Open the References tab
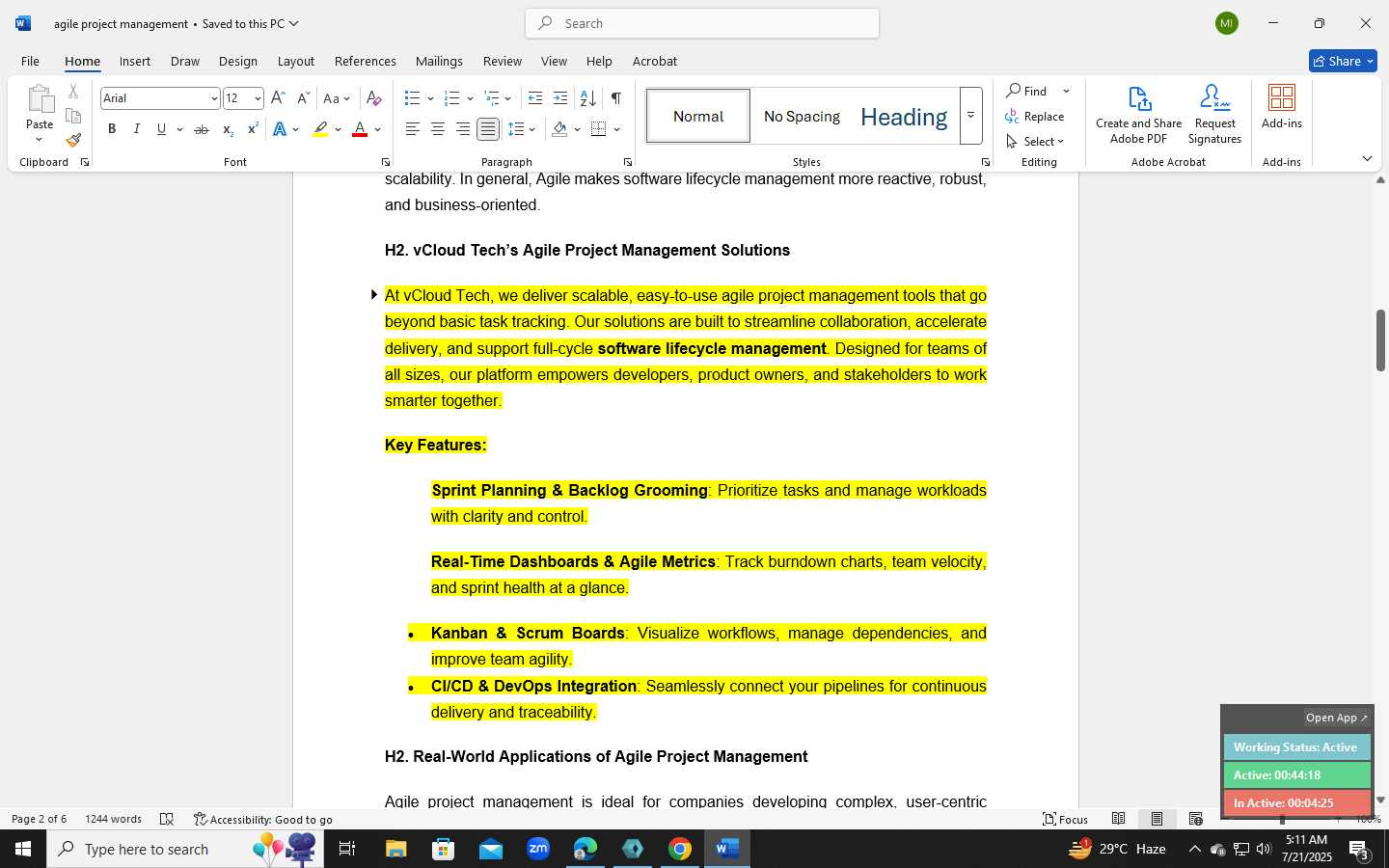 tap(365, 61)
